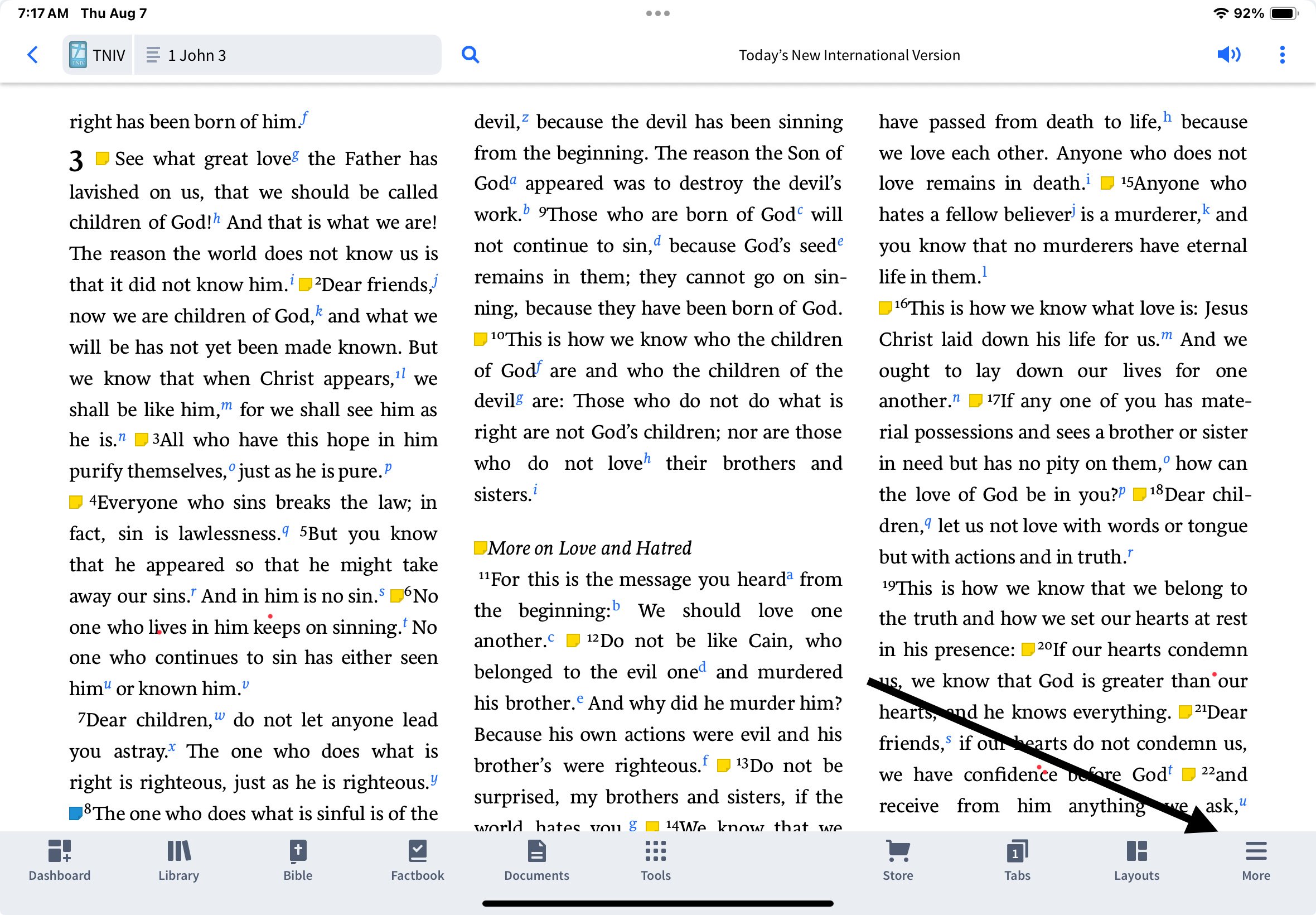Tap the blue note icon at verse 8
The width and height of the screenshot is (1316, 915).
point(76,813)
